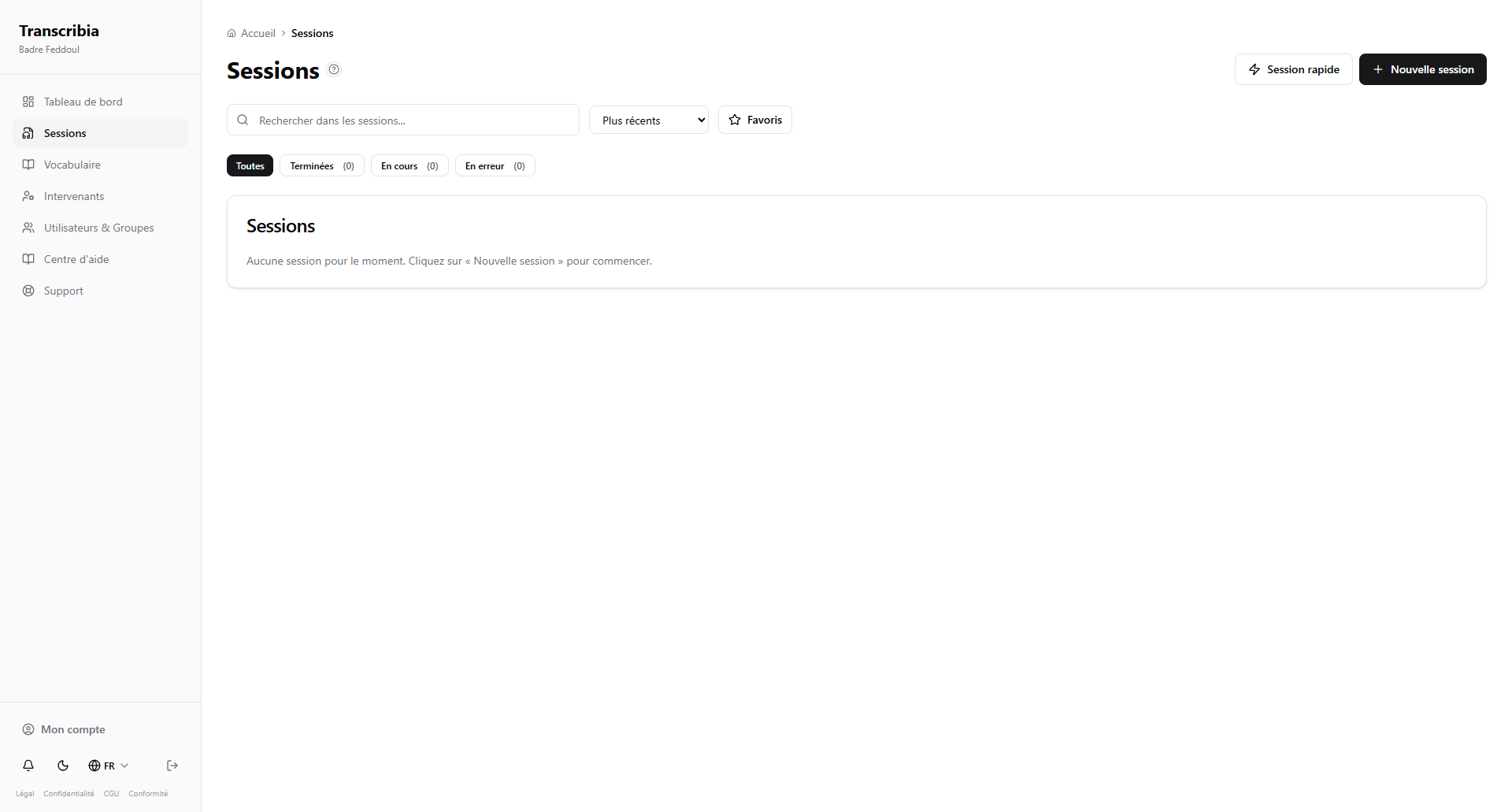Viewport: 1512px width, 812px height.
Task: Open Support in sidebar
Action: 100,291
